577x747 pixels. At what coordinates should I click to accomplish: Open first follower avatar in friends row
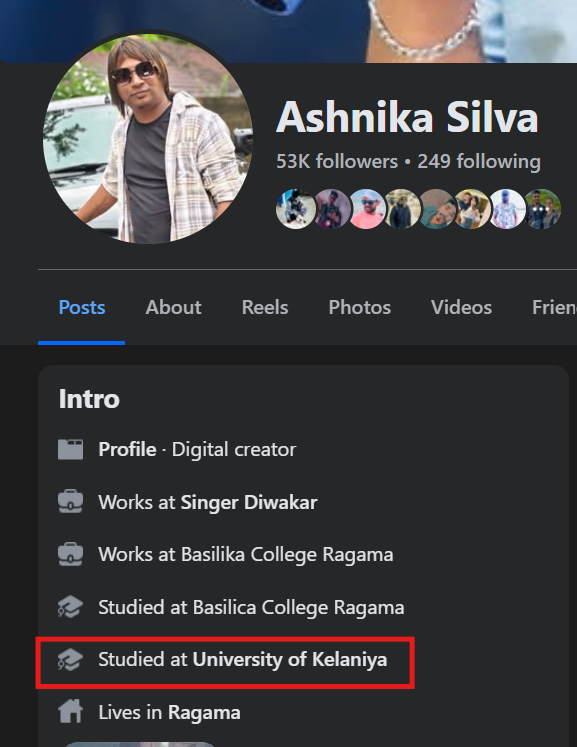pos(296,209)
